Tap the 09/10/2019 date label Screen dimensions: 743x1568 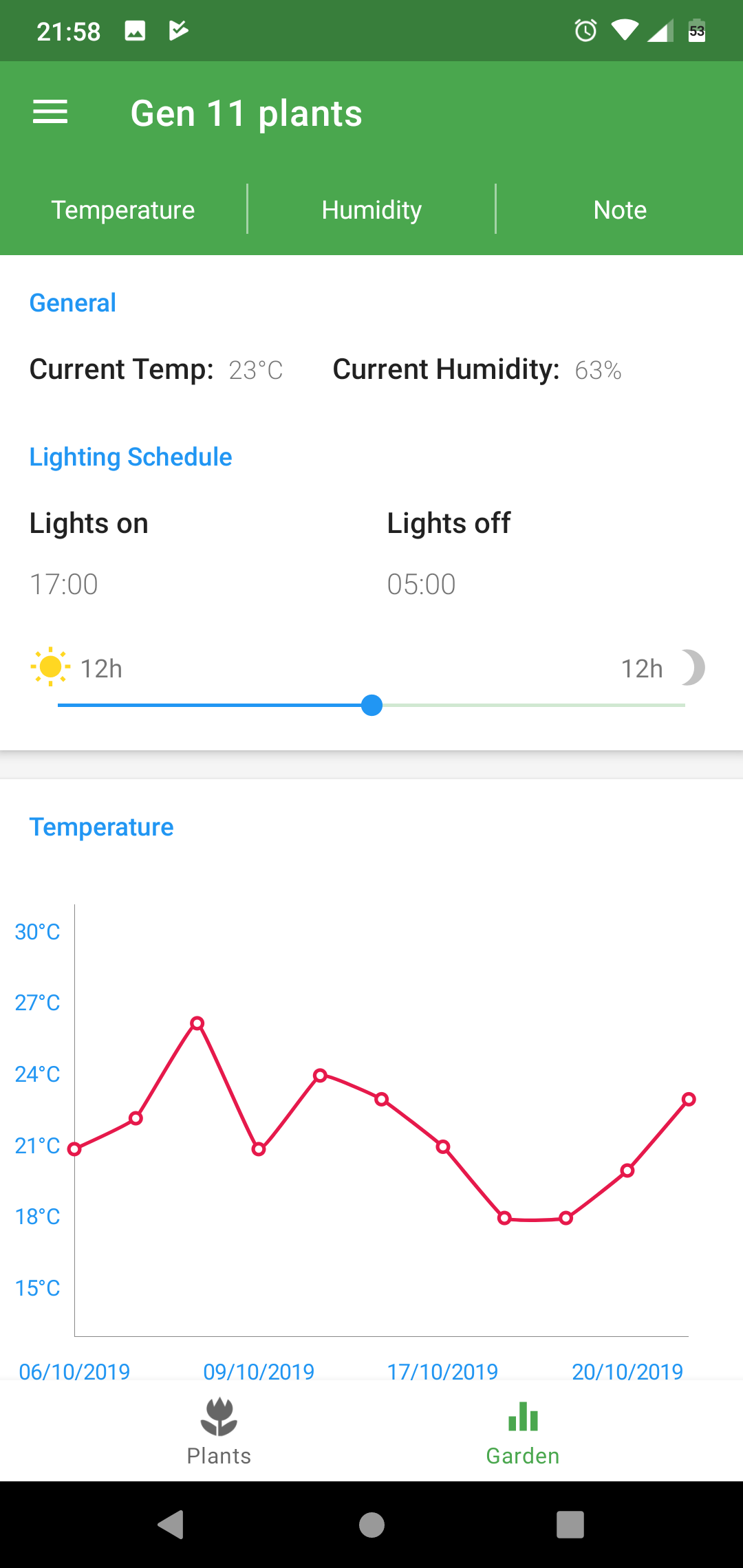(x=259, y=1371)
